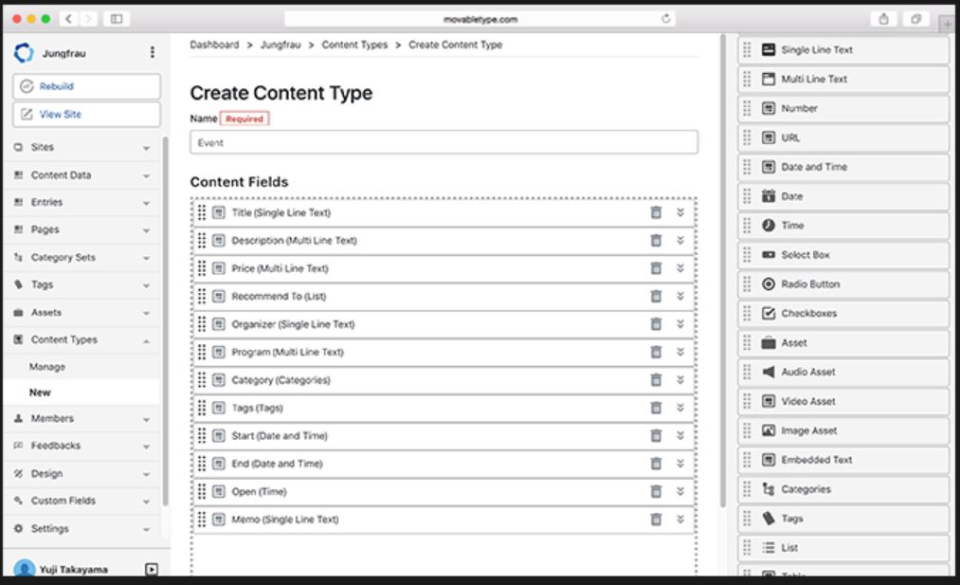Choose the Date field type with calendar icon
Screen dimensions: 960x585
[845, 196]
